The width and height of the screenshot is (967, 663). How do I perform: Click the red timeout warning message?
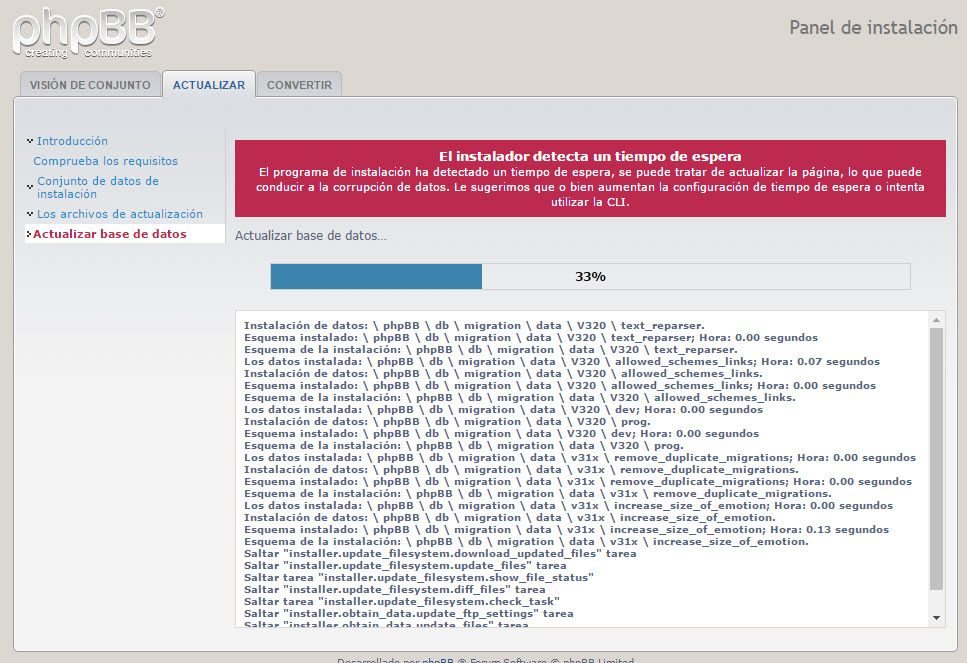pyautogui.click(x=590, y=179)
